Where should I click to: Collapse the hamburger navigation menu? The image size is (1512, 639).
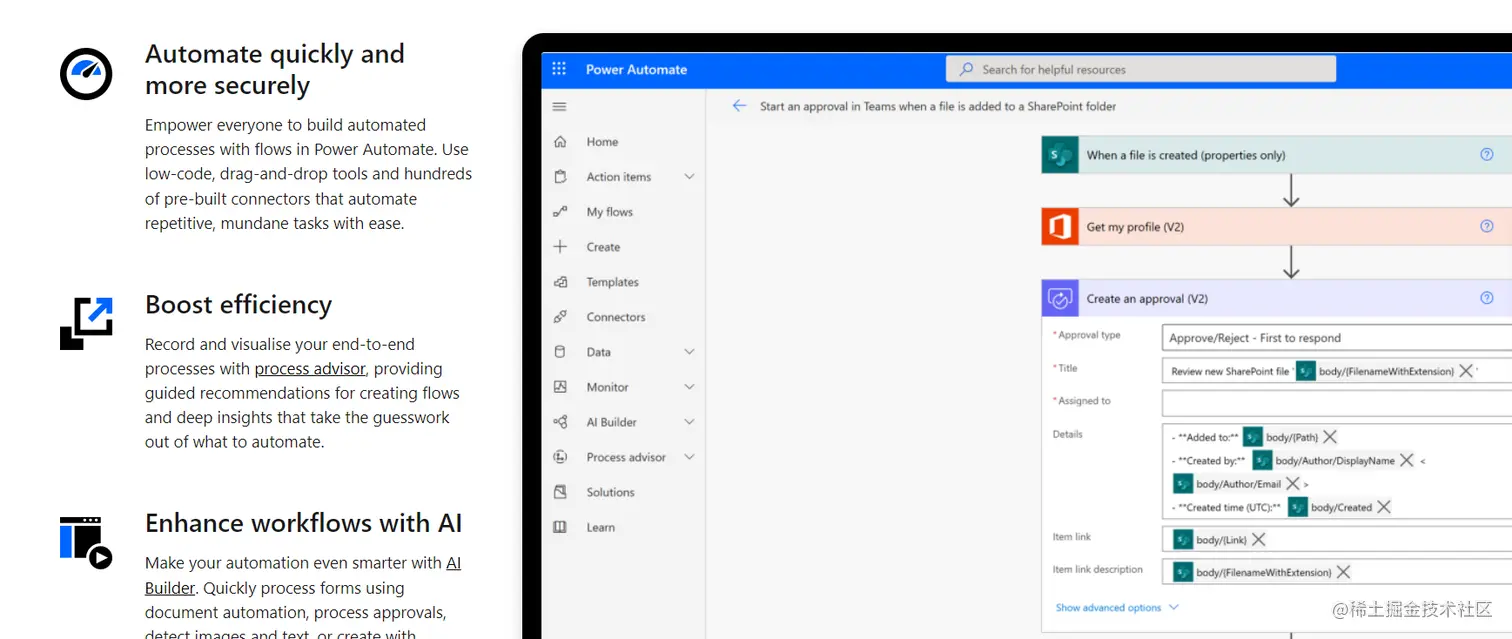(x=559, y=106)
